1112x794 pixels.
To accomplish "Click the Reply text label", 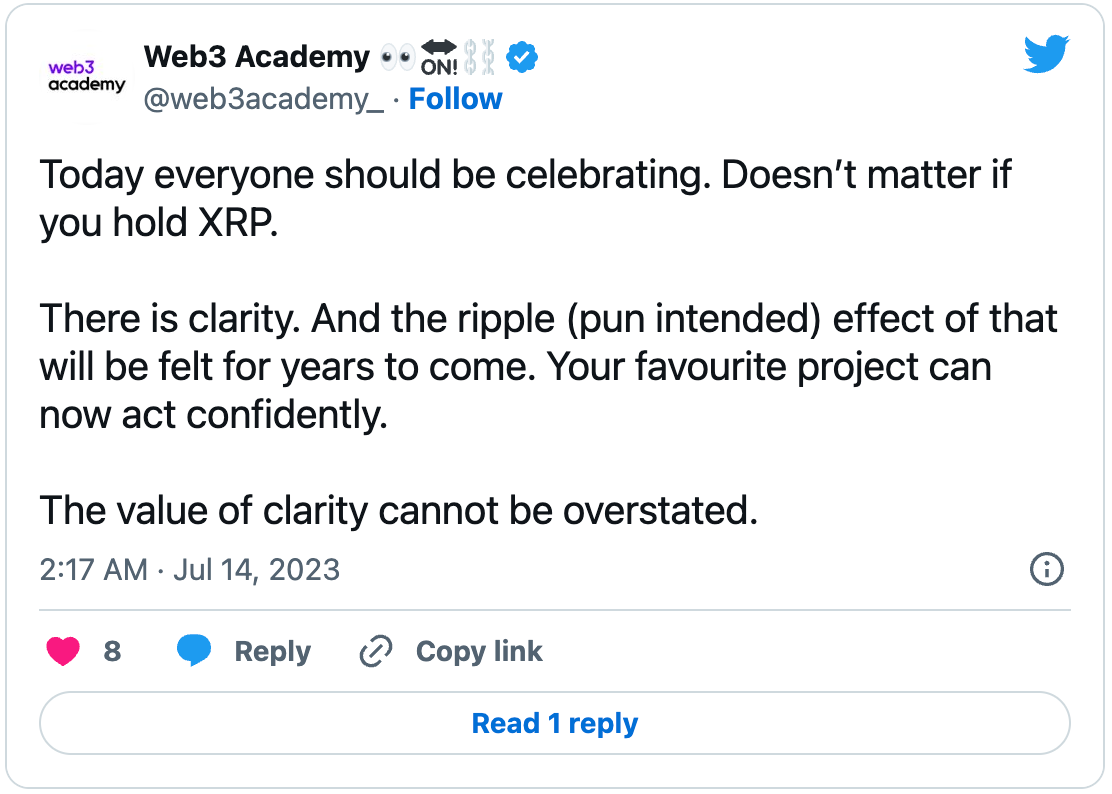I will [x=272, y=651].
